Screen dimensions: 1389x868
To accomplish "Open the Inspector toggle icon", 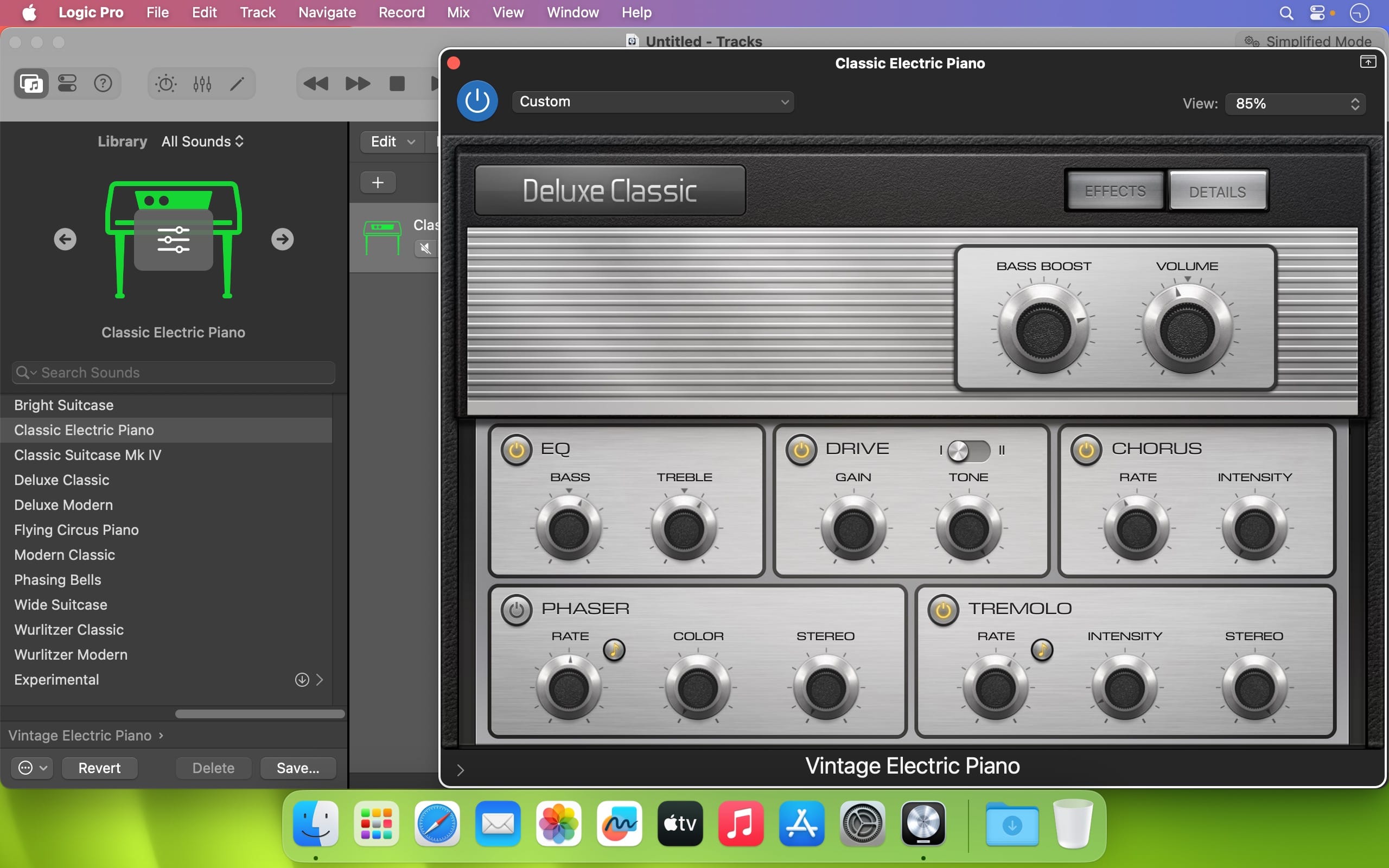I will [x=67, y=84].
